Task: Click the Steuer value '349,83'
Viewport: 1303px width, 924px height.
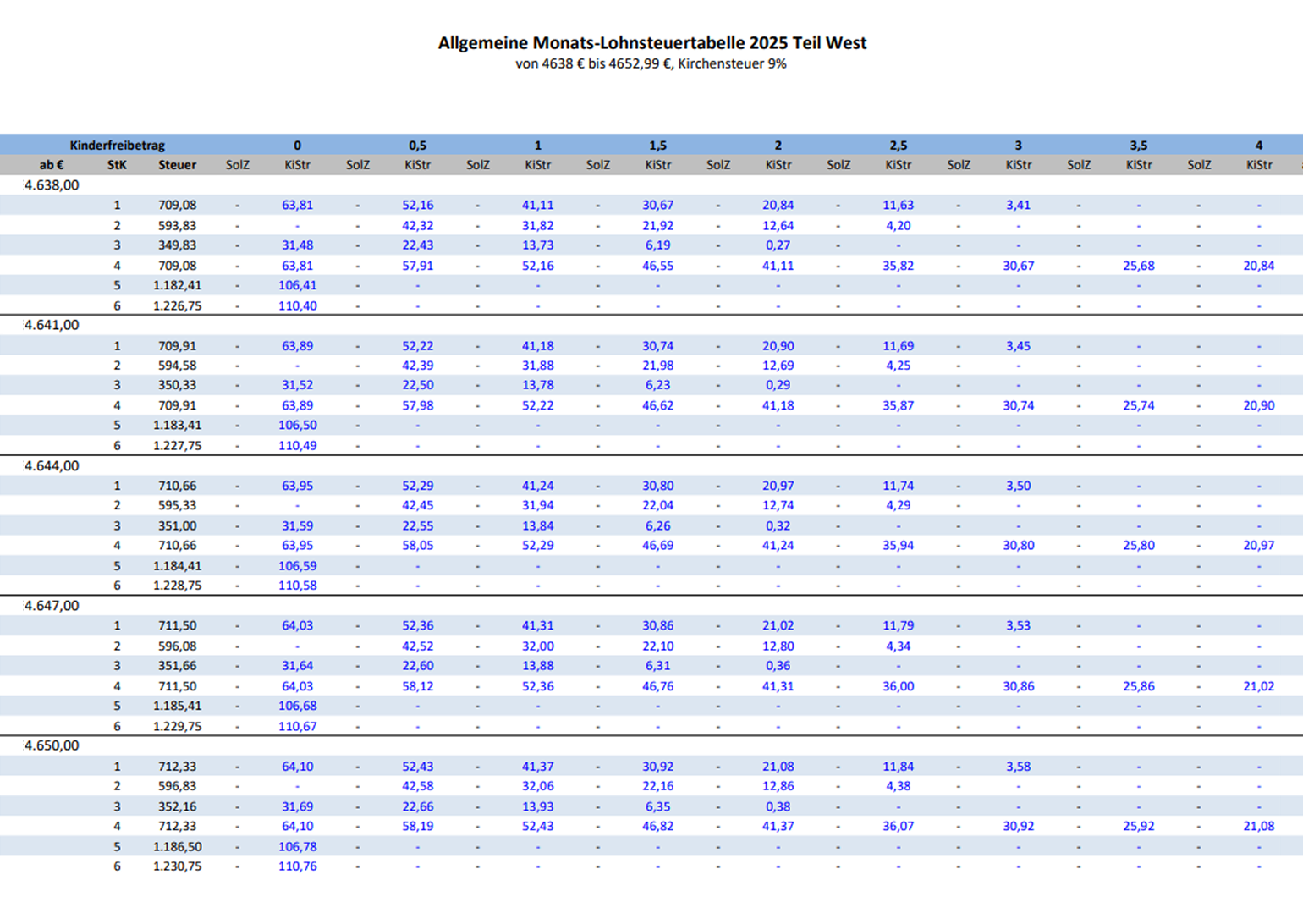Action: click(x=177, y=245)
